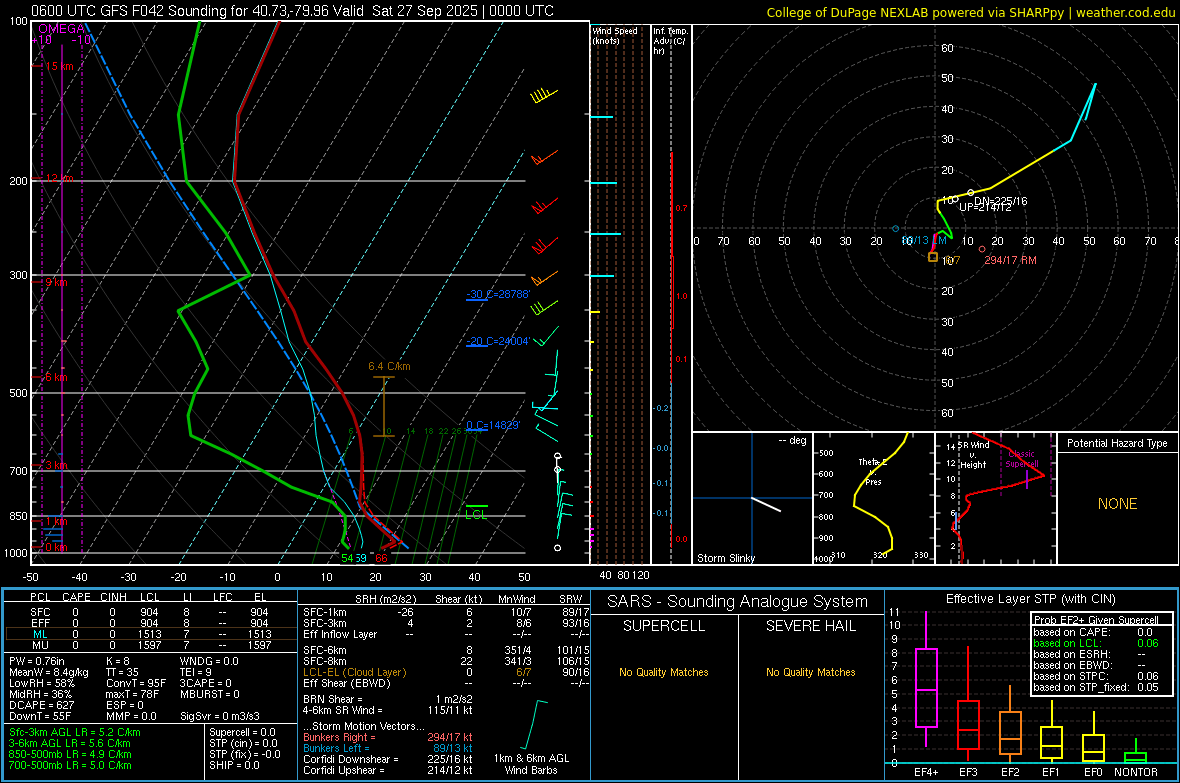
Task: Click the 6 km height marker
Action: [x=56, y=377]
